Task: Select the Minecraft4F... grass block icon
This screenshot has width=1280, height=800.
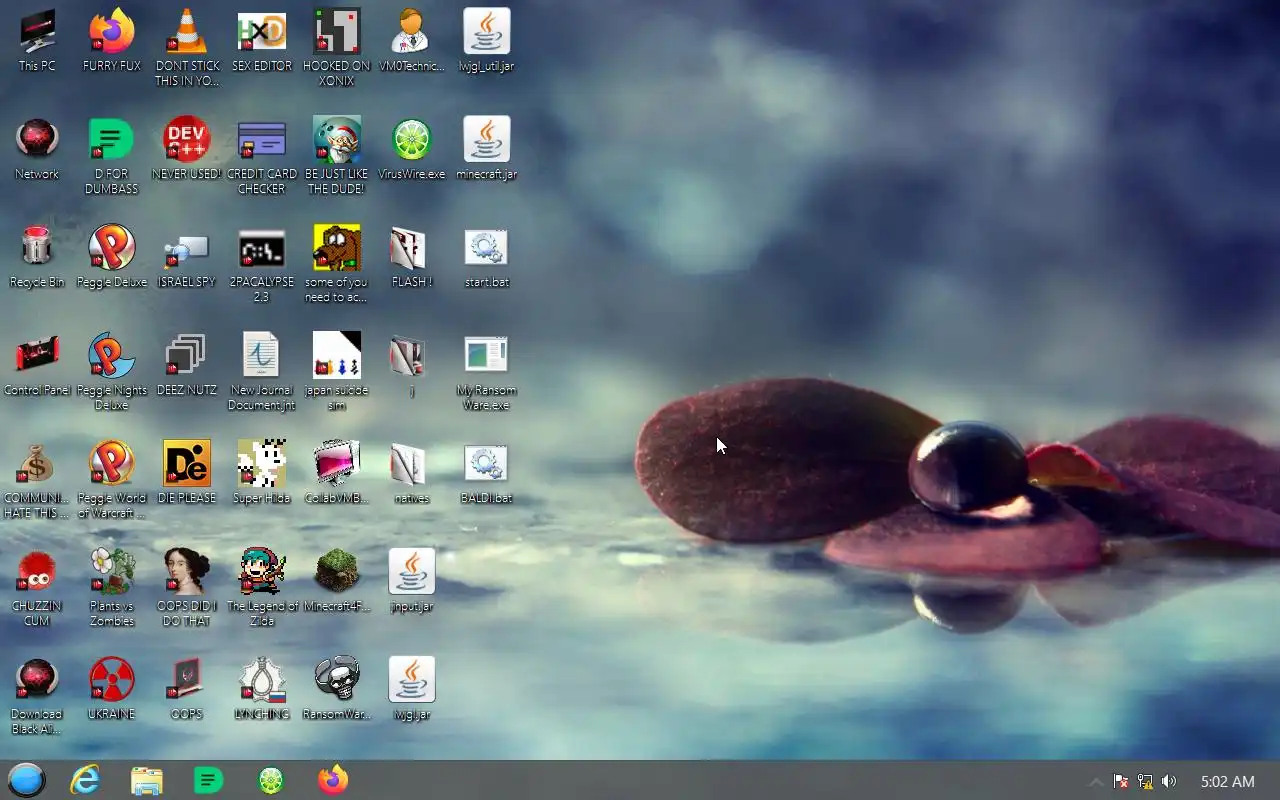Action: click(337, 581)
